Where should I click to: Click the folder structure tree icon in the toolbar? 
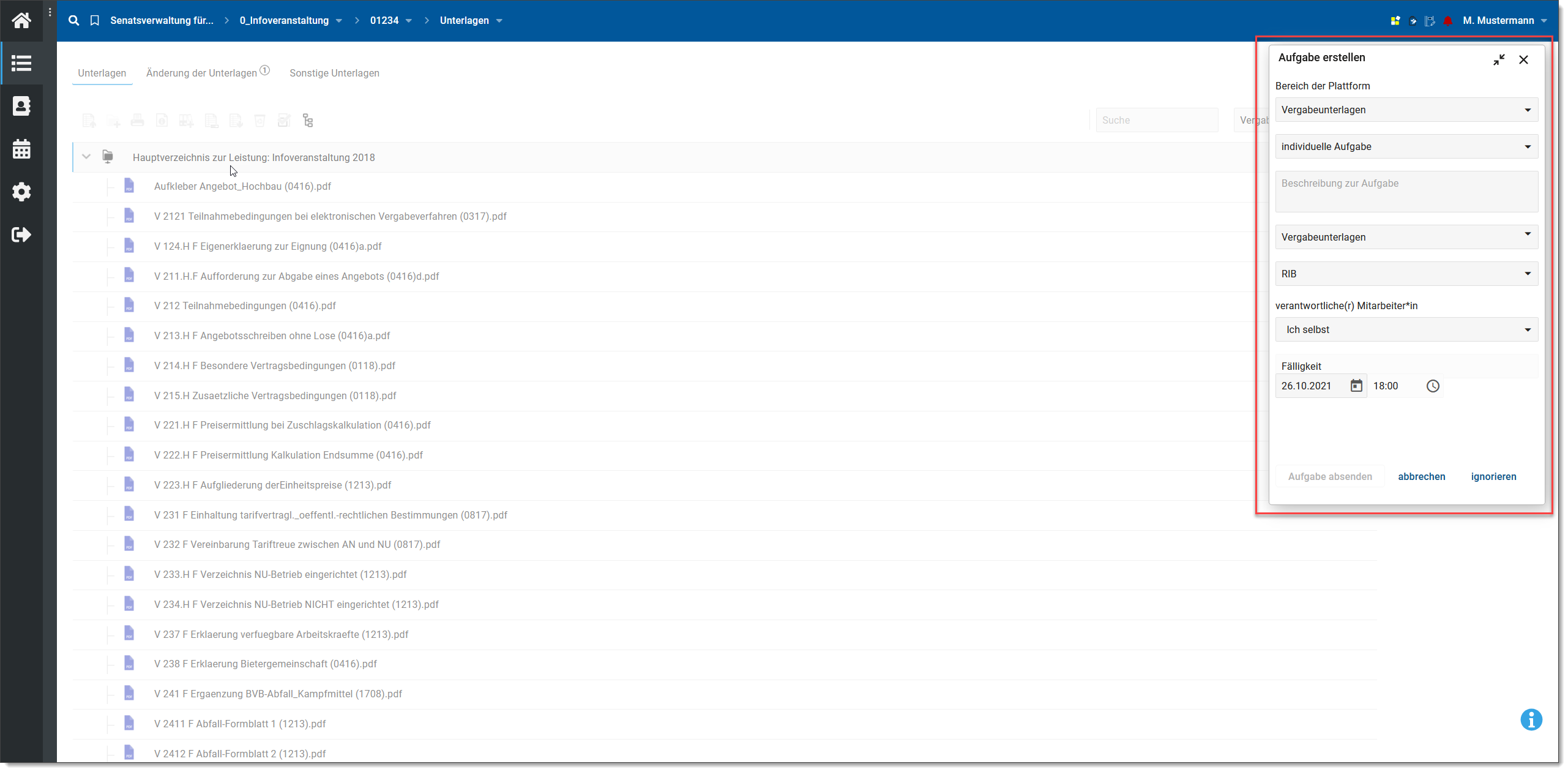308,121
